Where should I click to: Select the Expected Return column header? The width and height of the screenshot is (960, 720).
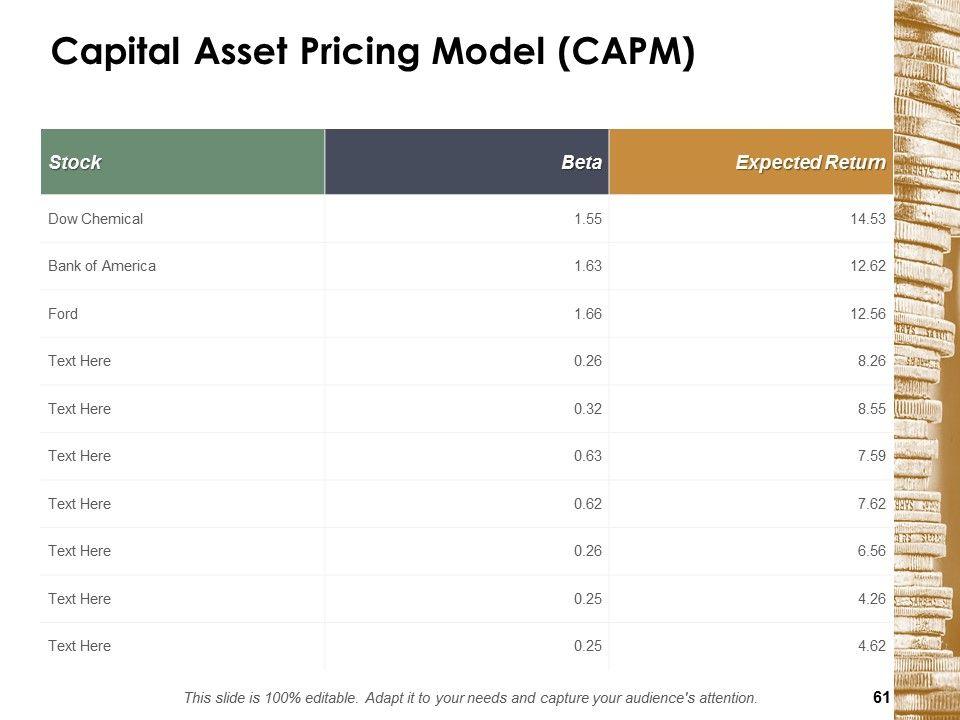coord(810,162)
